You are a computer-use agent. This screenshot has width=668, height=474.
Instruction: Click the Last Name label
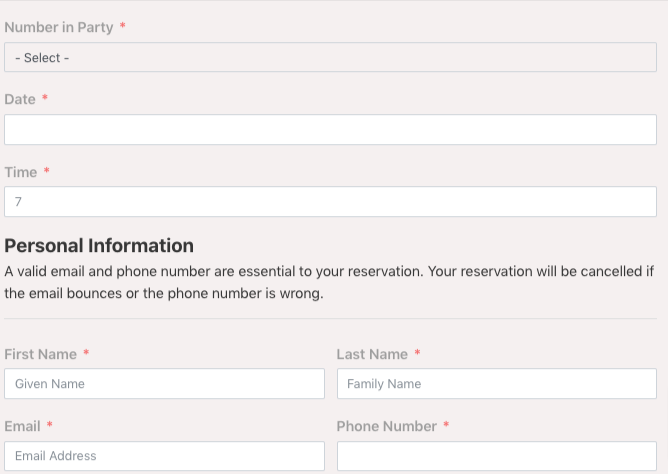[x=372, y=354]
